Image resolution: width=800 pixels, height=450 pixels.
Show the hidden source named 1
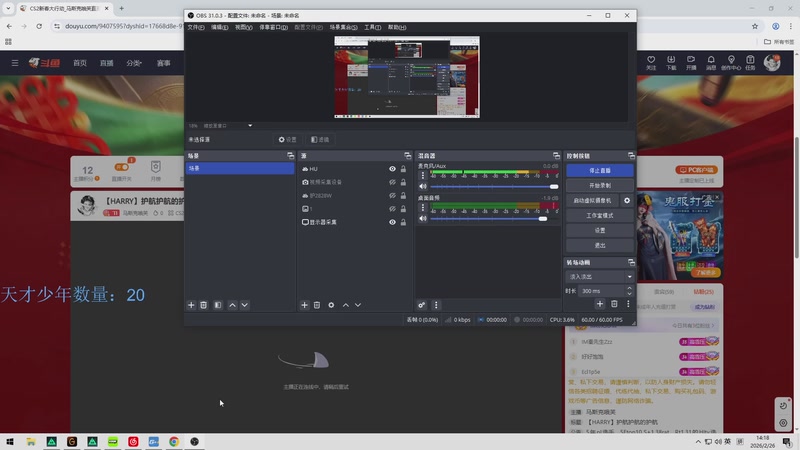(392, 209)
